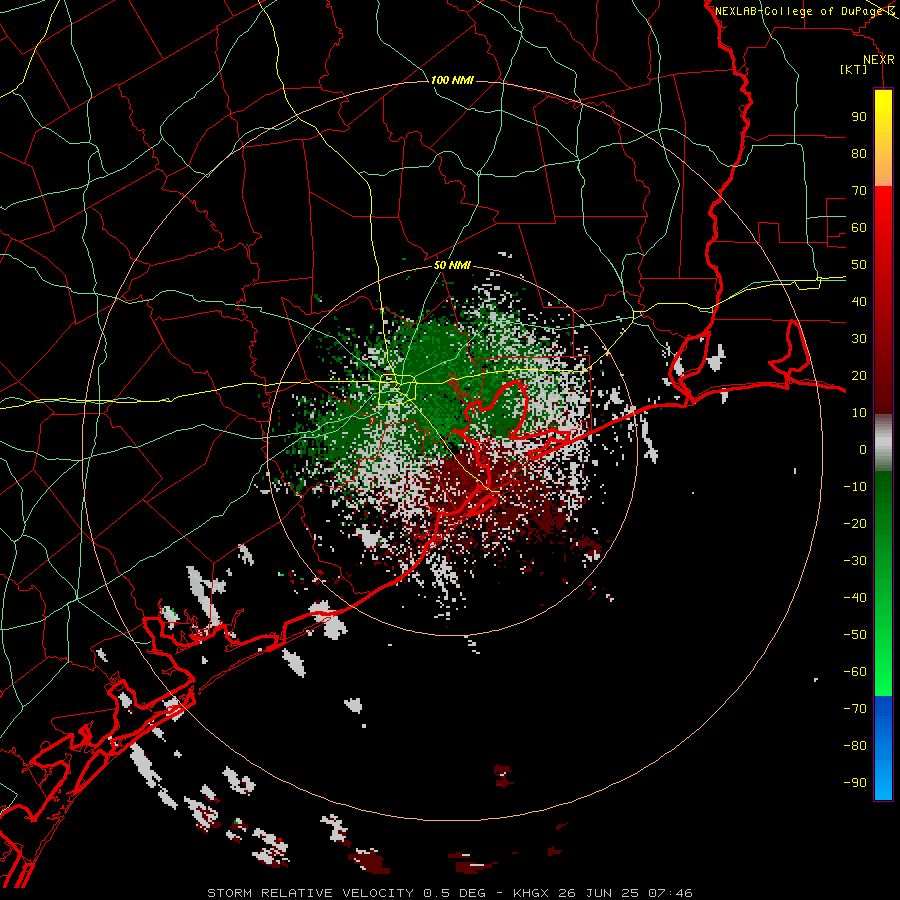
Task: Click the -60 value on velocity scale
Action: tap(855, 672)
